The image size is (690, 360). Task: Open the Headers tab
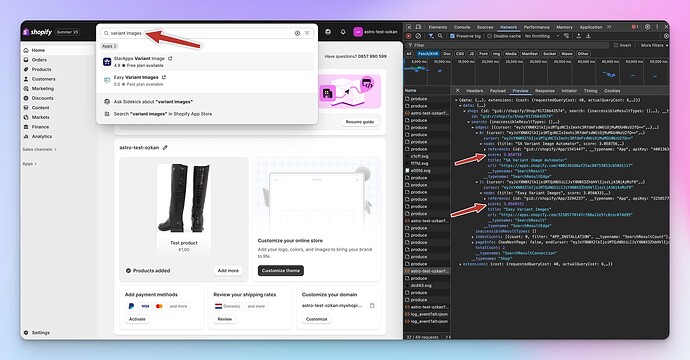click(474, 91)
